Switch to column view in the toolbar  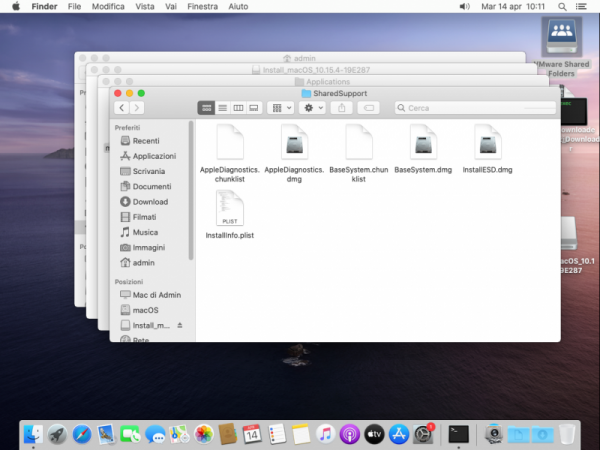point(238,108)
